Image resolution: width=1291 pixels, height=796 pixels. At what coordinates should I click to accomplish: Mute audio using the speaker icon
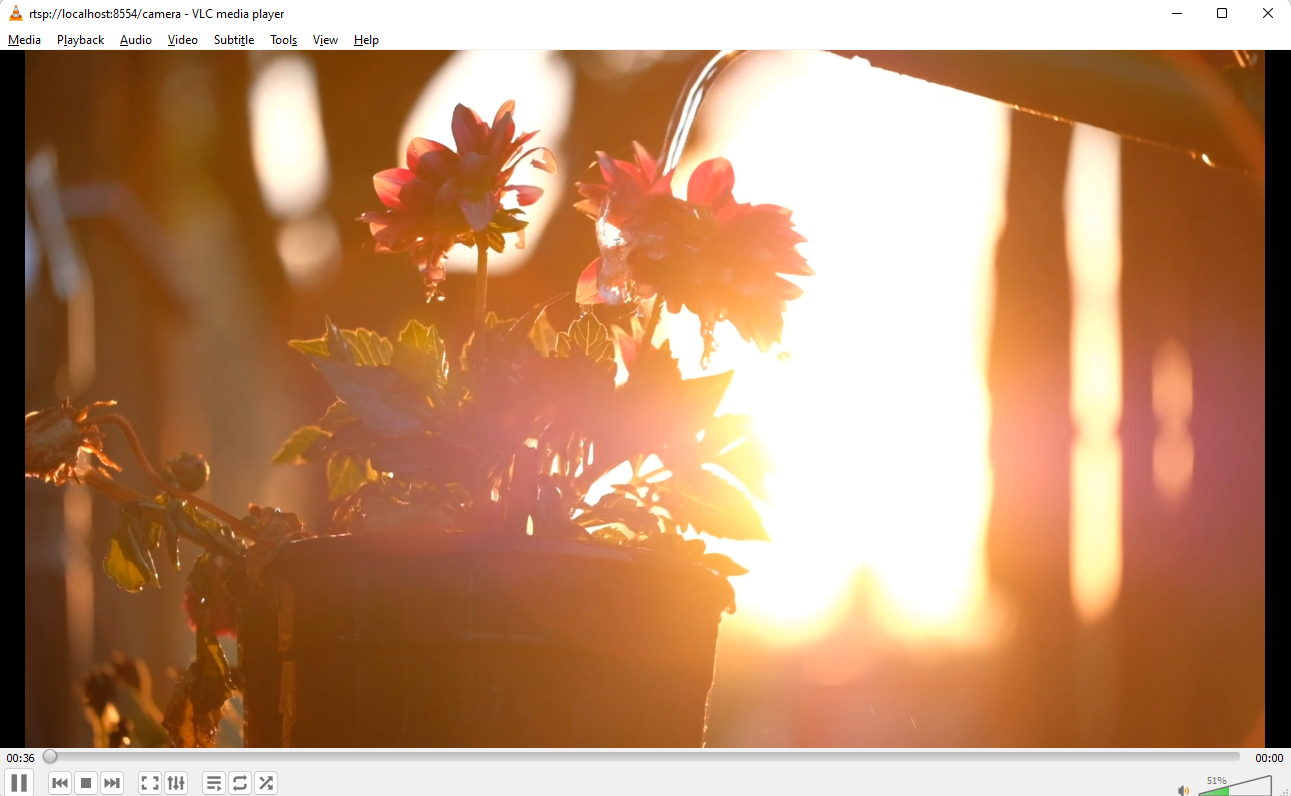[1184, 790]
